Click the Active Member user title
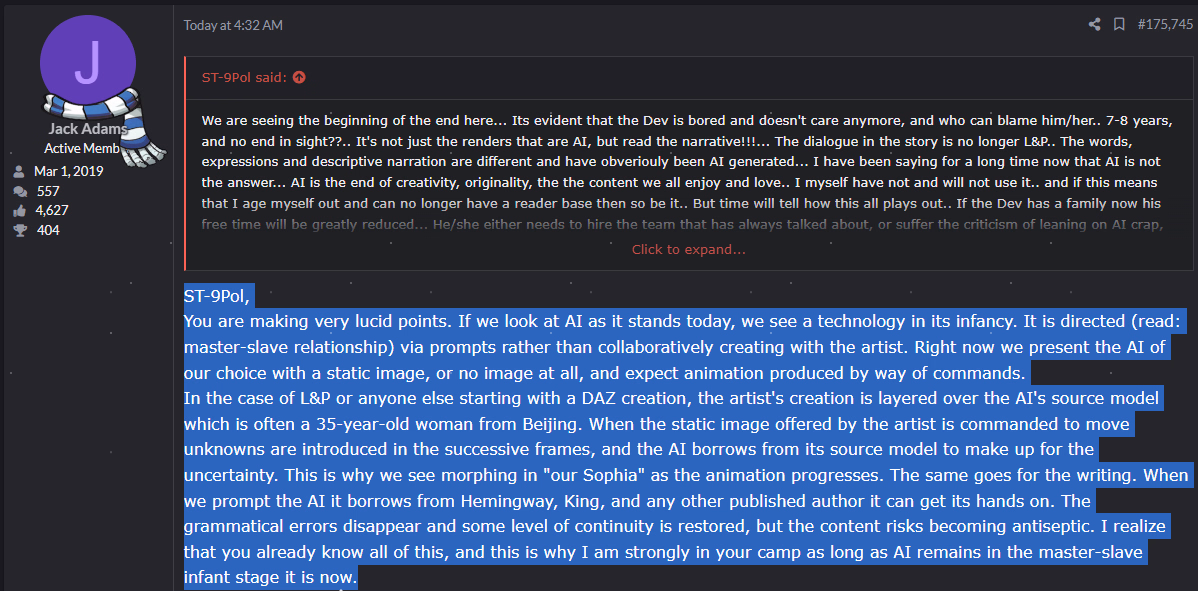Screen dimensions: 1198x591 tap(82, 149)
